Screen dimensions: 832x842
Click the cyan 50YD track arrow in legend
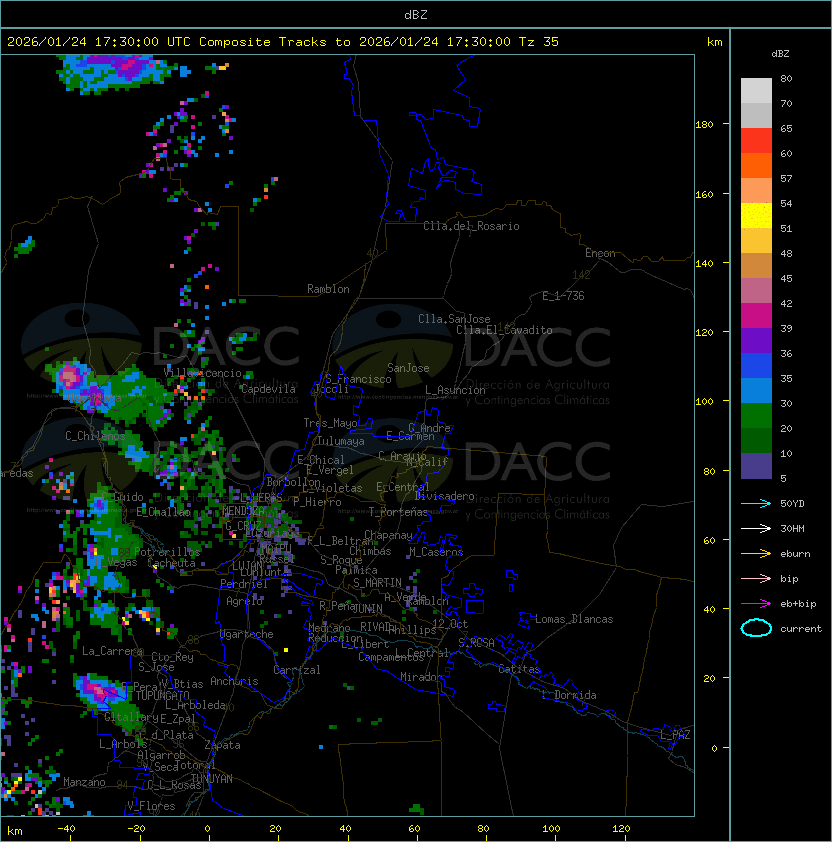[x=756, y=503]
